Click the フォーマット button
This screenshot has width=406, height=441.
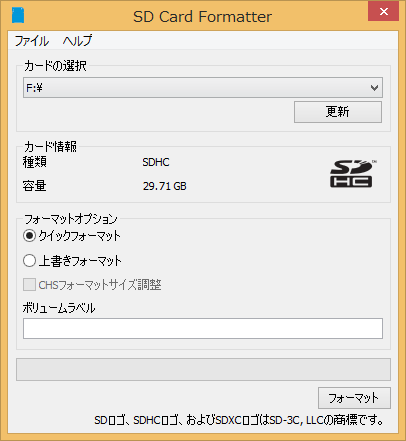pyautogui.click(x=354, y=398)
